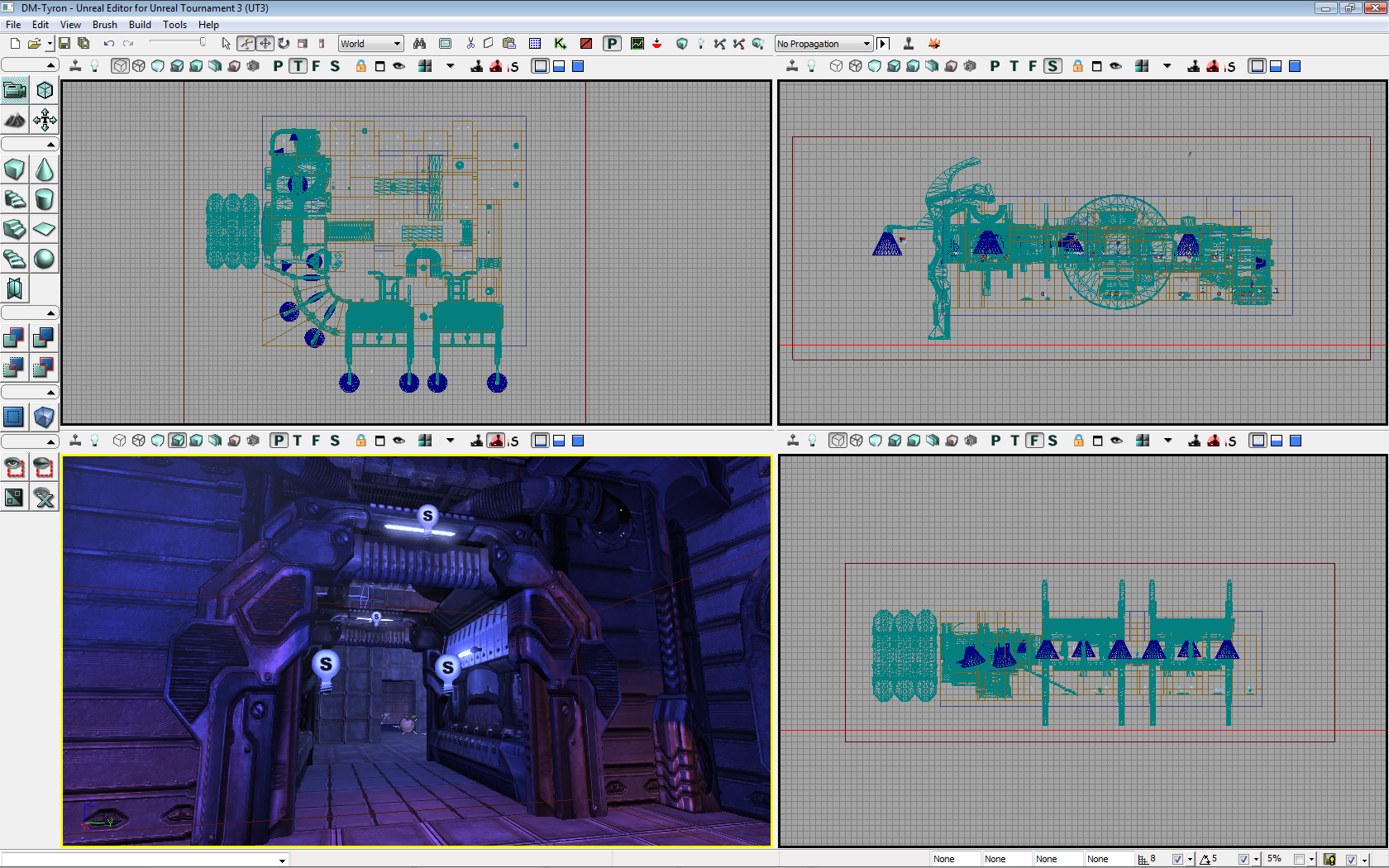This screenshot has width=1389, height=868.
Task: Open the Brush menu
Action: tap(105, 25)
